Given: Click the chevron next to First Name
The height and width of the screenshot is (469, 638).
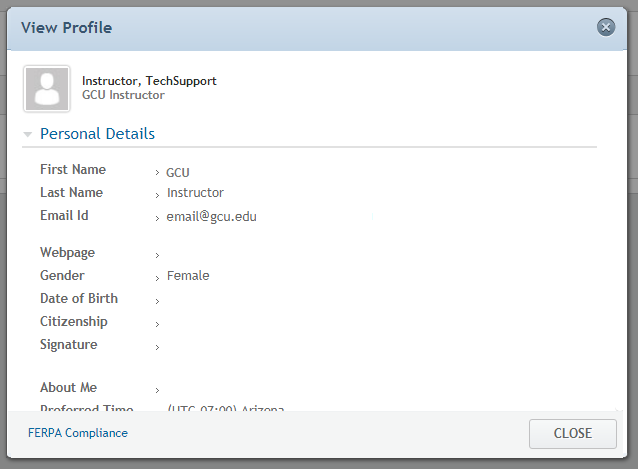Looking at the screenshot, I should [157, 173].
